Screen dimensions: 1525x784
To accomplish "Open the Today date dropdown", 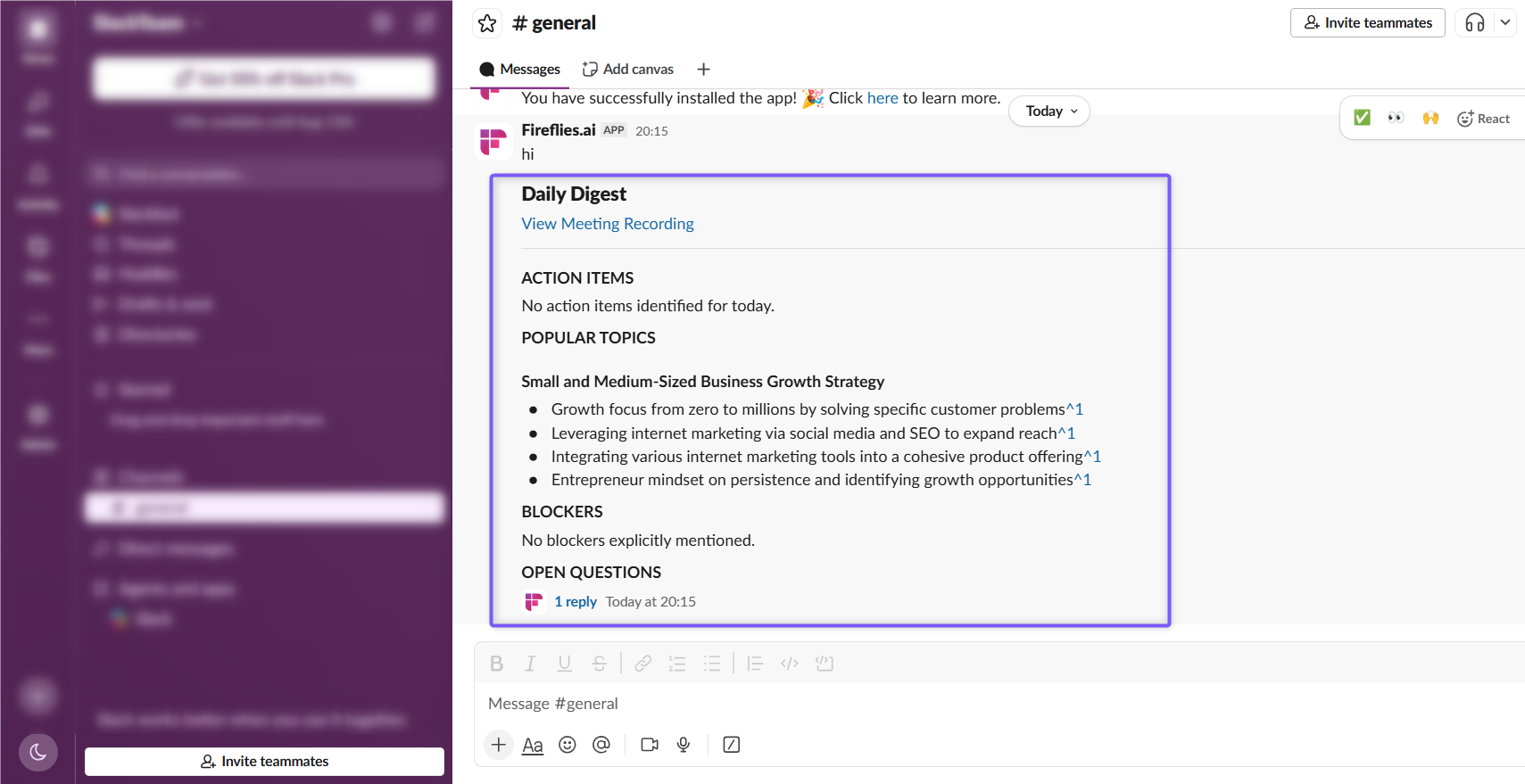I will pos(1050,111).
